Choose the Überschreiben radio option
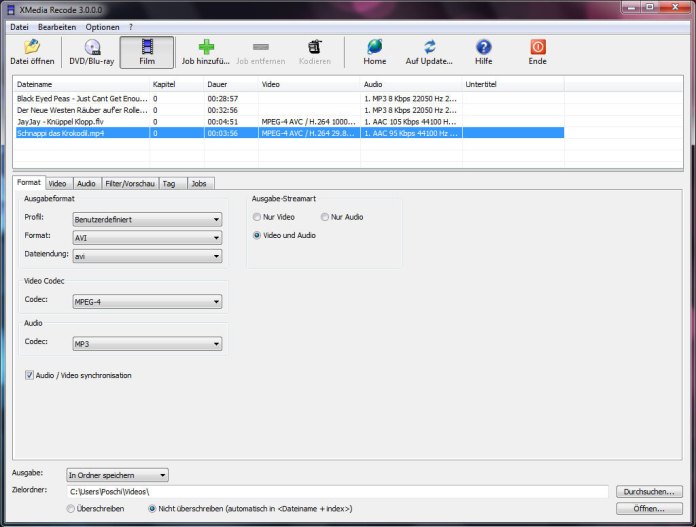This screenshot has width=696, height=527. coord(71,509)
